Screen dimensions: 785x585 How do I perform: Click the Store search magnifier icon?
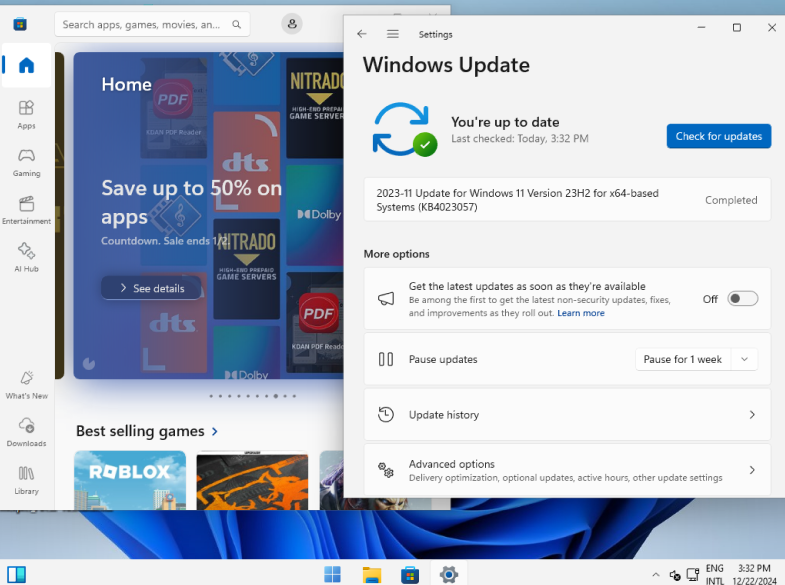[236, 24]
